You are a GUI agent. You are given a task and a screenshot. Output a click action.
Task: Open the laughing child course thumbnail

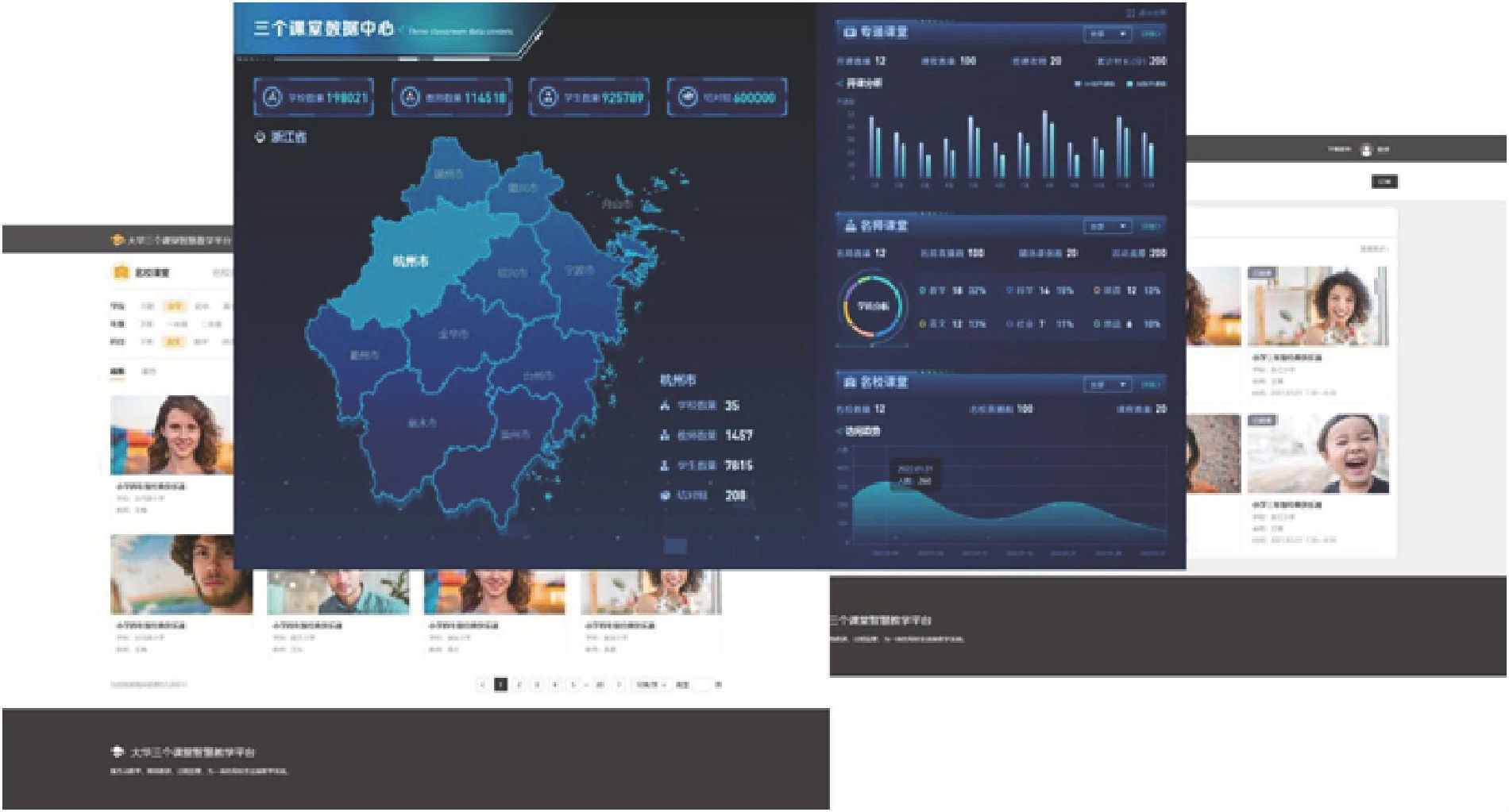[x=1318, y=454]
